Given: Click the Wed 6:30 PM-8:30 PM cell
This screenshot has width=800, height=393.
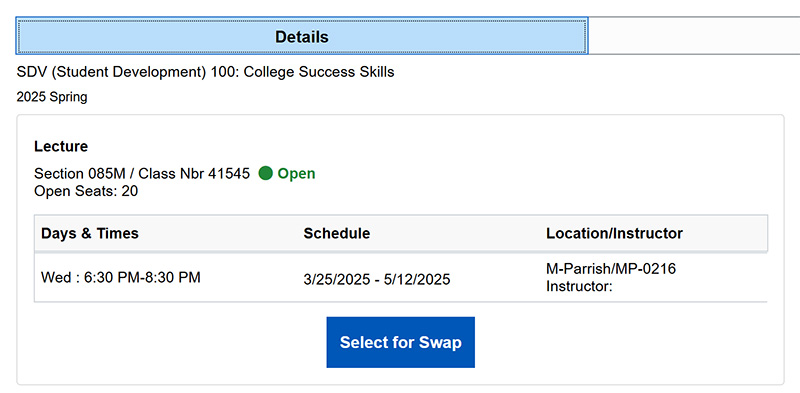Looking at the screenshot, I should (x=120, y=278).
